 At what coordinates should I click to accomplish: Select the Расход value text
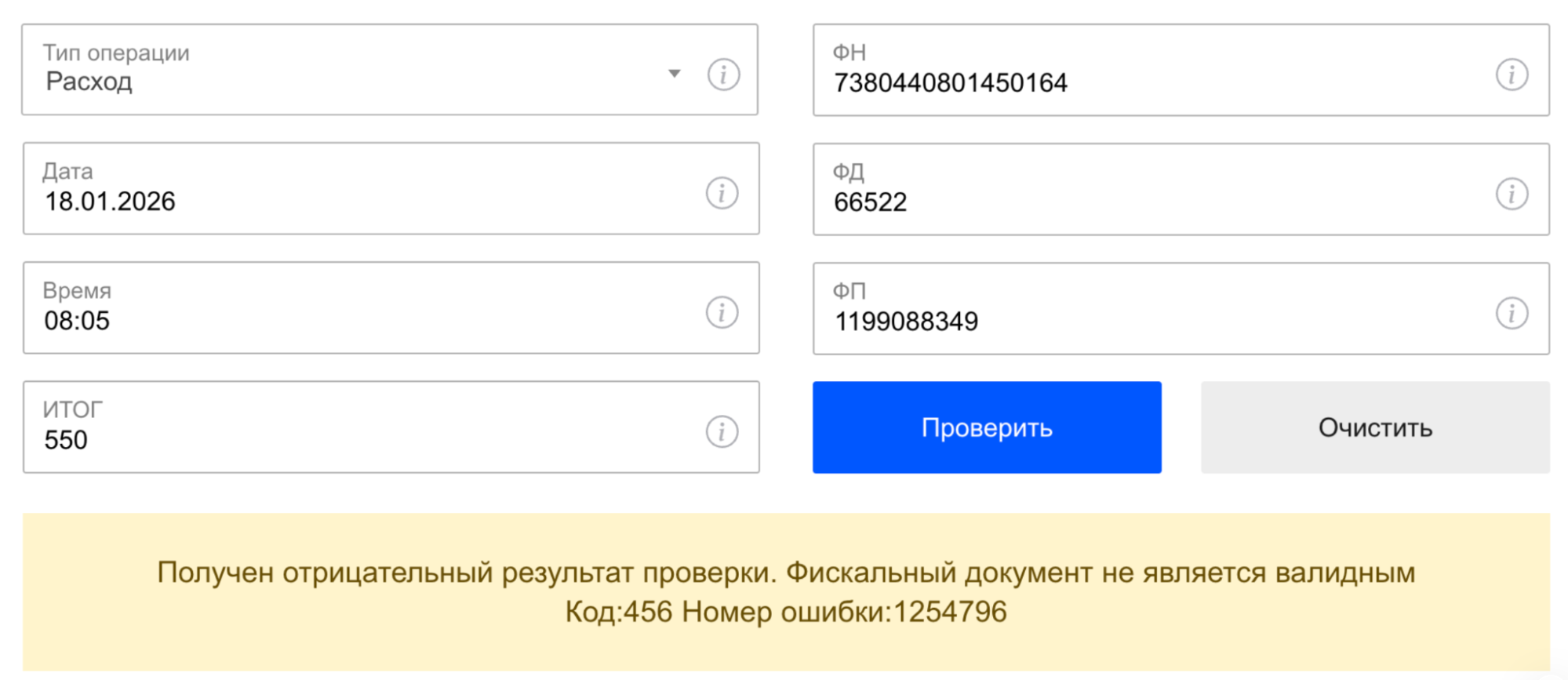click(89, 82)
